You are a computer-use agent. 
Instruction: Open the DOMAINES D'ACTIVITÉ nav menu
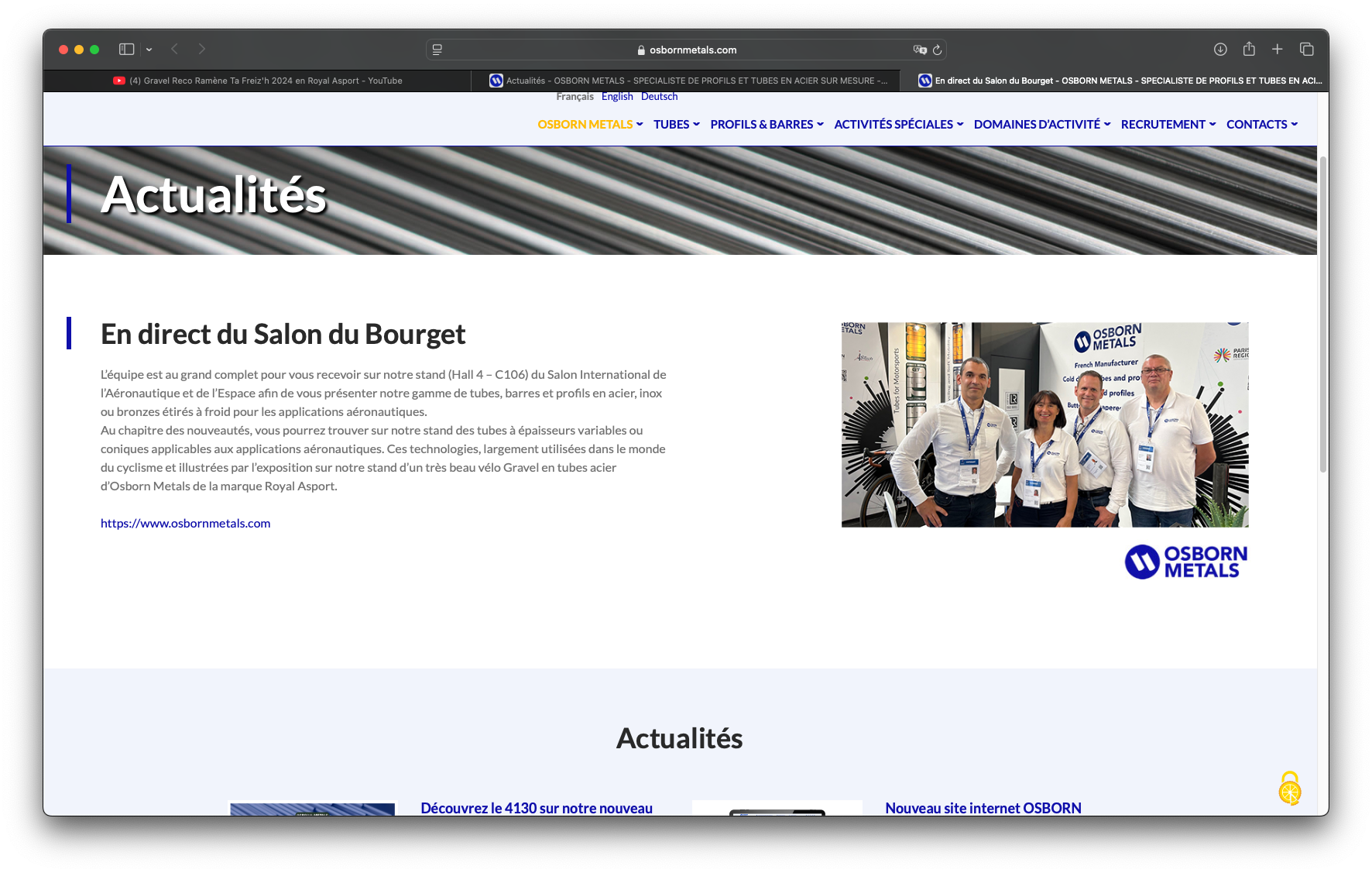(x=1037, y=124)
